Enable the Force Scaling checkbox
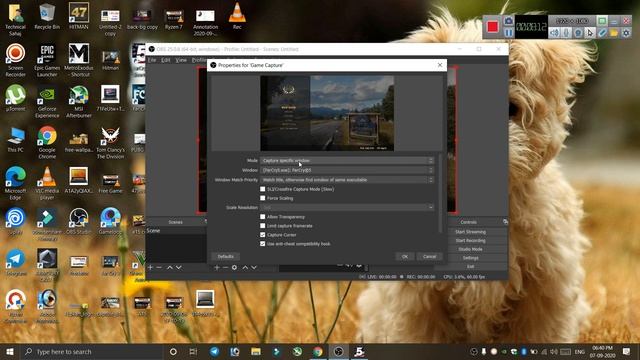 (x=262, y=198)
